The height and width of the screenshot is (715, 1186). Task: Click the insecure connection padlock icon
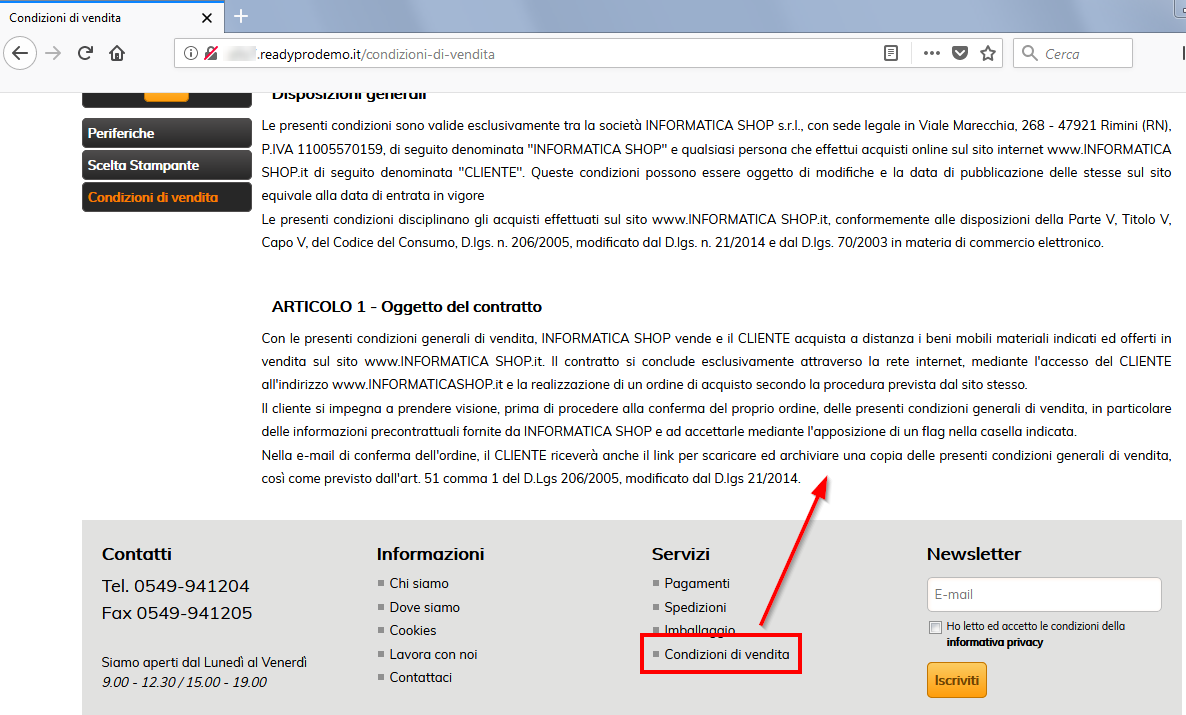coord(211,53)
